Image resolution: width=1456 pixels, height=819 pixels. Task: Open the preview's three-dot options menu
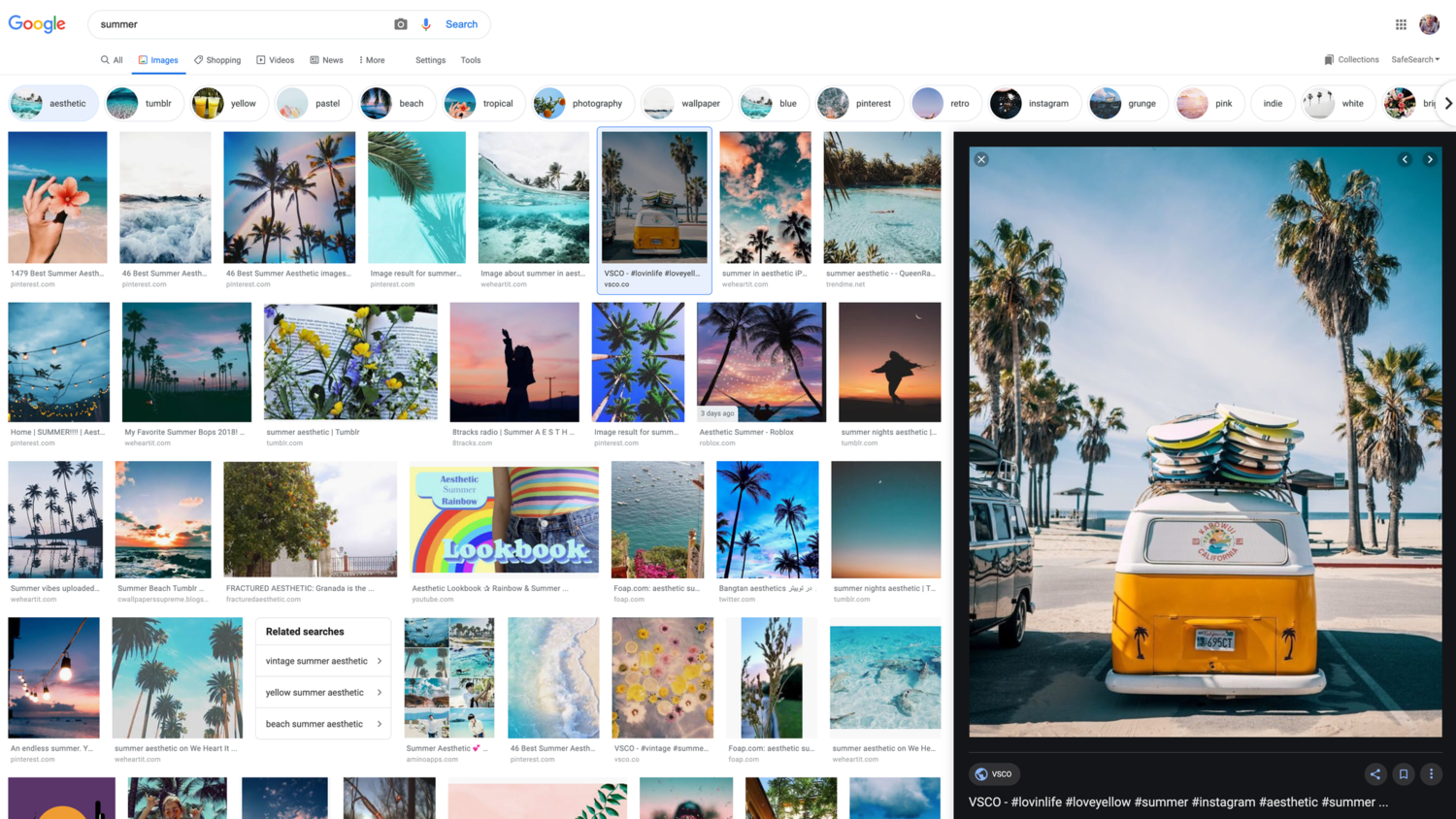(x=1431, y=773)
